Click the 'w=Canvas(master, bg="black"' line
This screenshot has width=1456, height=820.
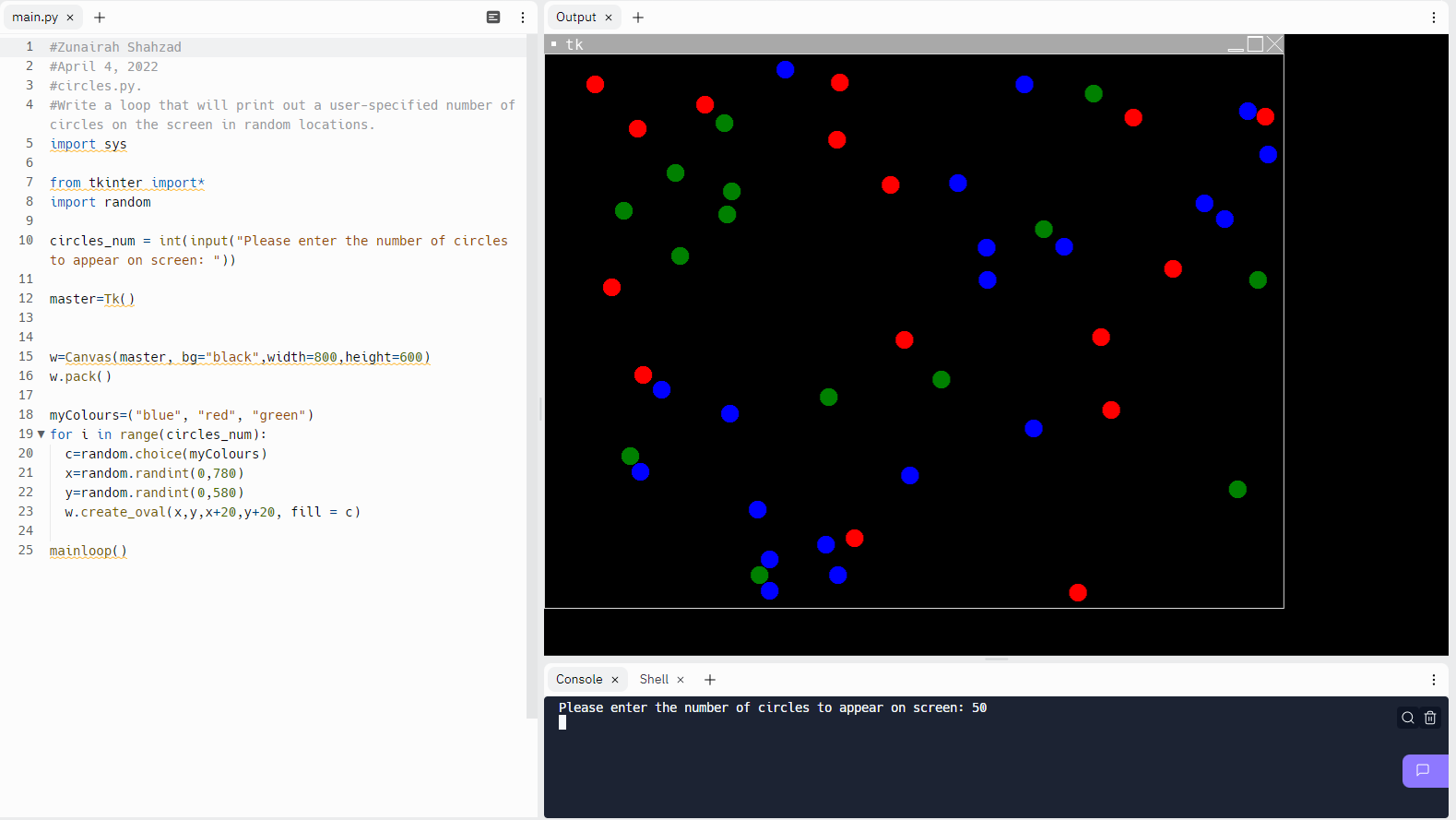click(240, 357)
